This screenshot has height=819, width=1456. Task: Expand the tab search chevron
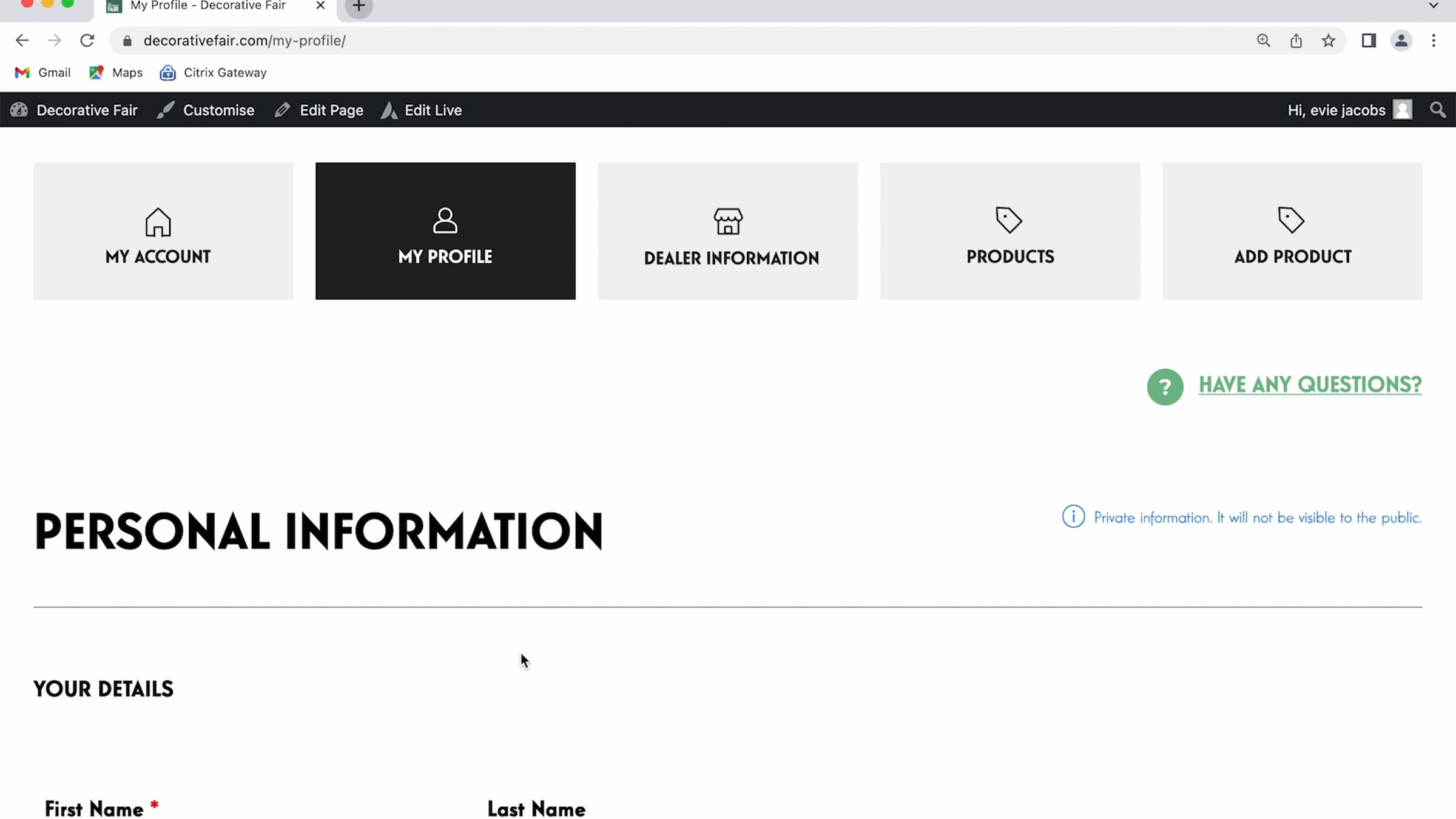pos(1434,5)
